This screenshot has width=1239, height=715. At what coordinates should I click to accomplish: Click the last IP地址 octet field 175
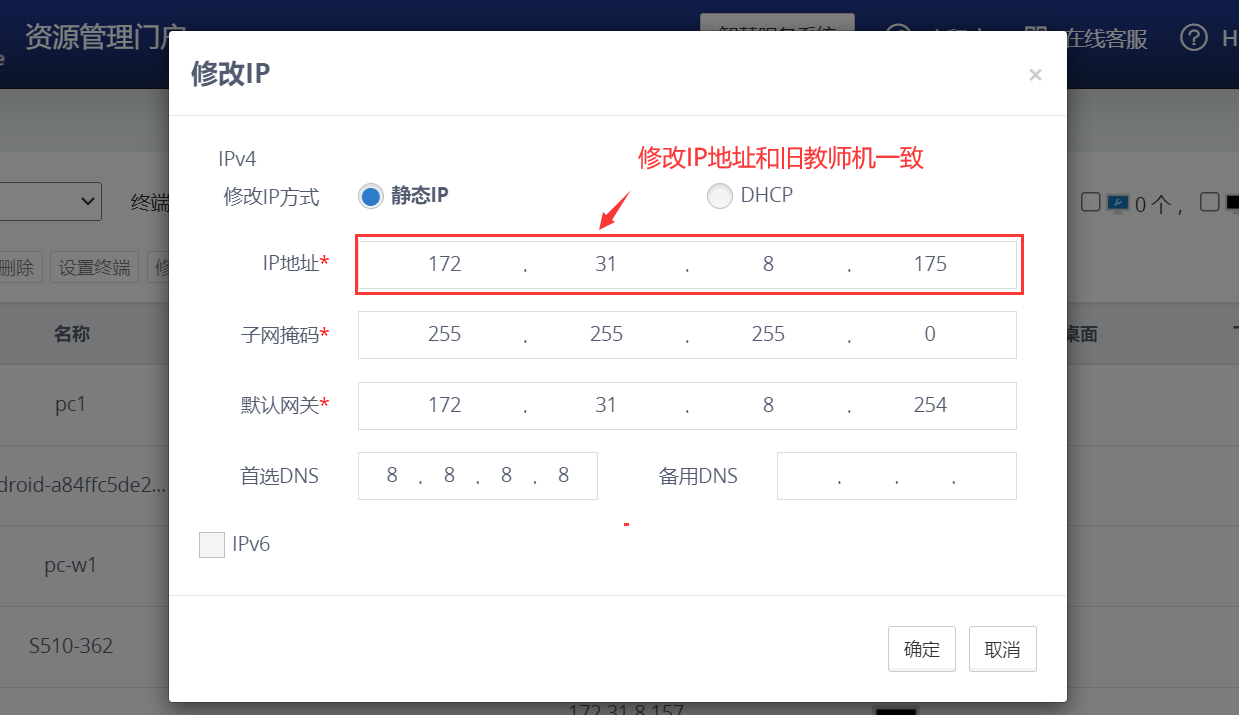[930, 264]
